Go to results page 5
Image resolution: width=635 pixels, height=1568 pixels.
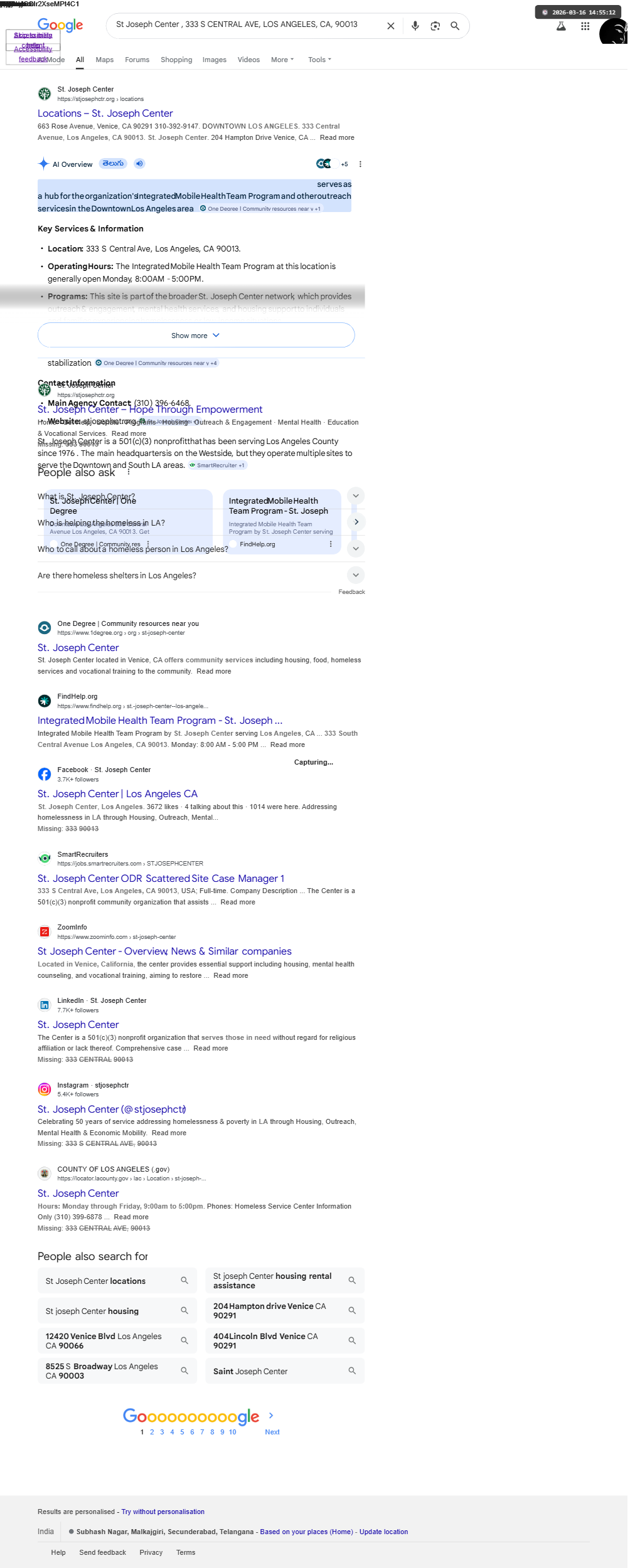coord(182,1432)
